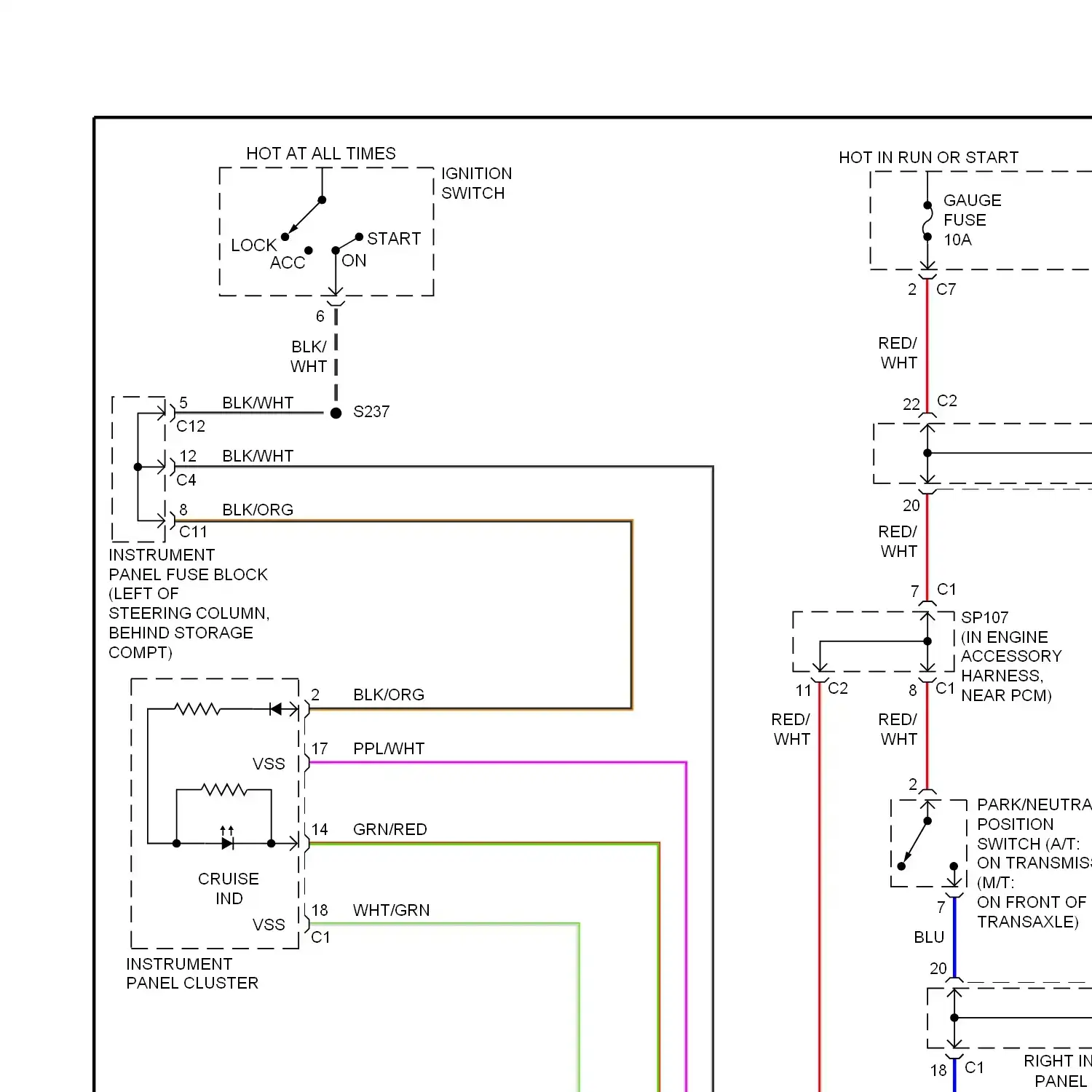Viewport: 1092px width, 1092px height.
Task: Click the HOT AT ALL TIMES label
Action: tap(321, 154)
